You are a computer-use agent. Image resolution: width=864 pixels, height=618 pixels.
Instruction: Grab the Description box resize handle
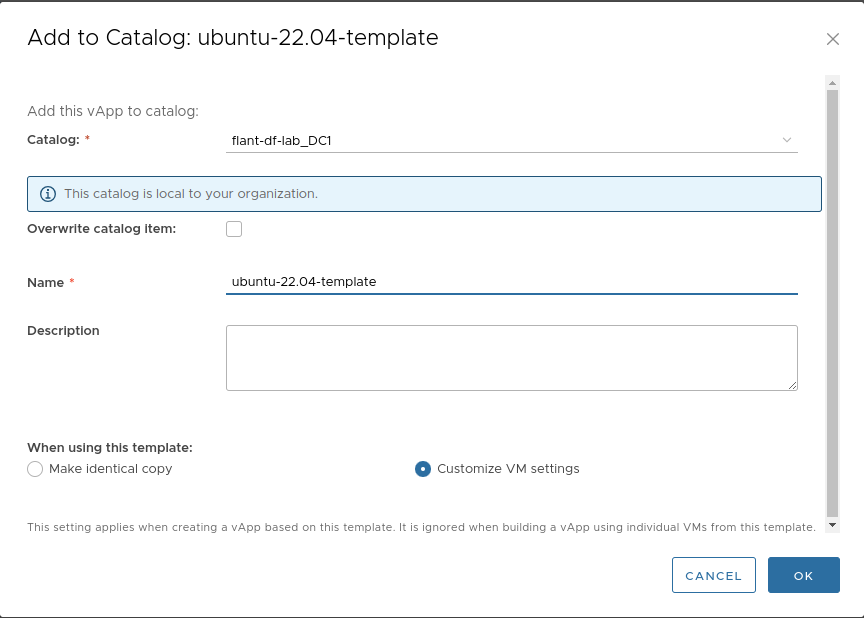click(x=792, y=385)
